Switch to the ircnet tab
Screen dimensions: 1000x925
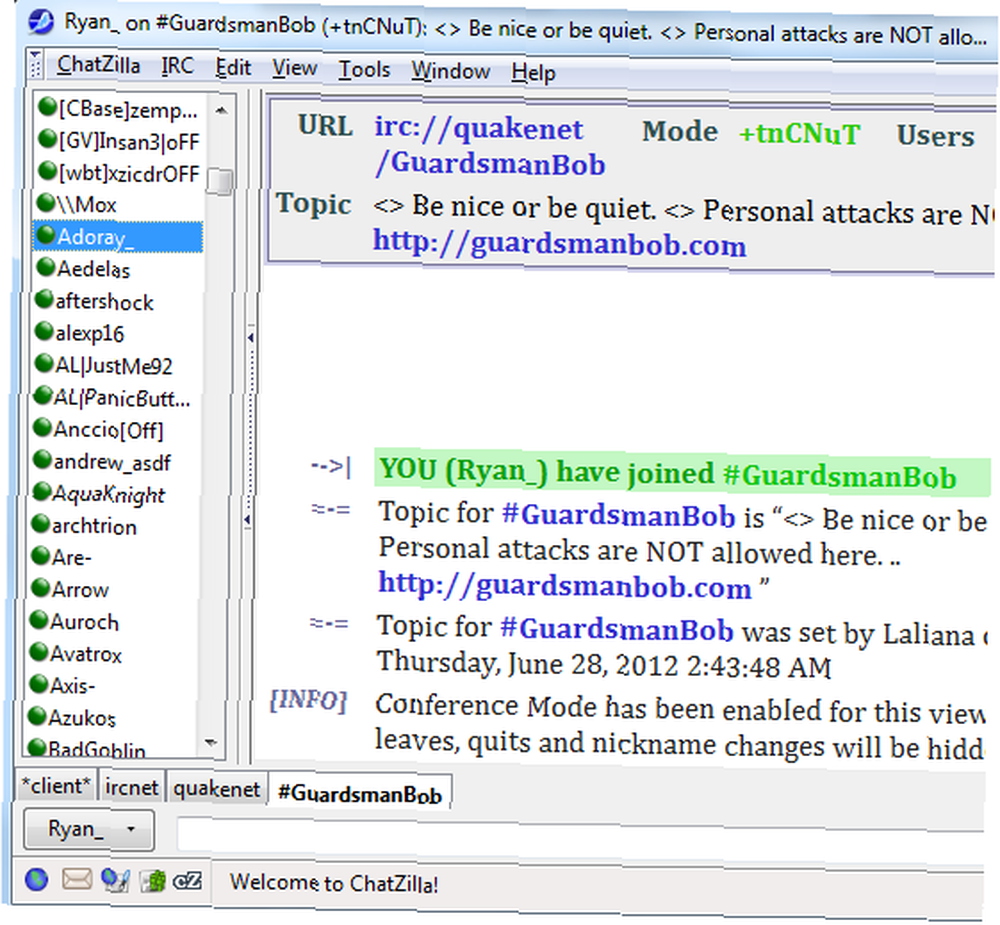(x=131, y=787)
